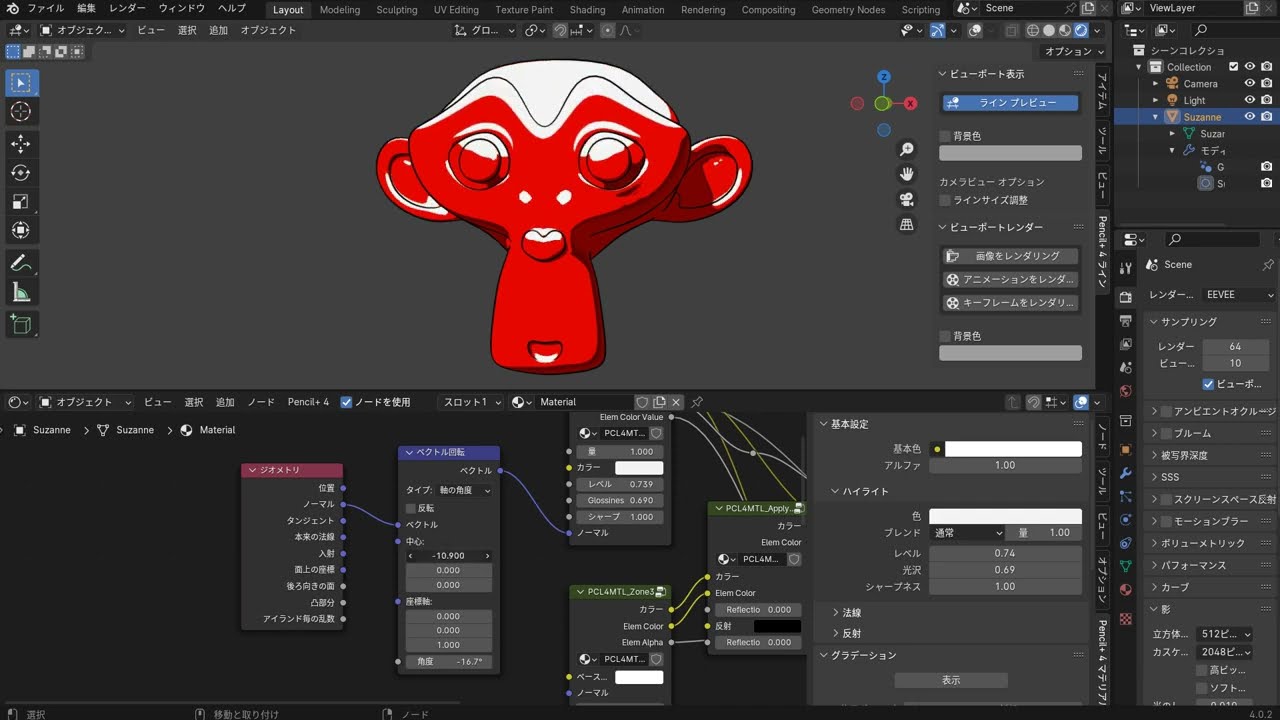The image size is (1280, 720).
Task: Click the viewport zoom magnifier icon
Action: [x=907, y=149]
